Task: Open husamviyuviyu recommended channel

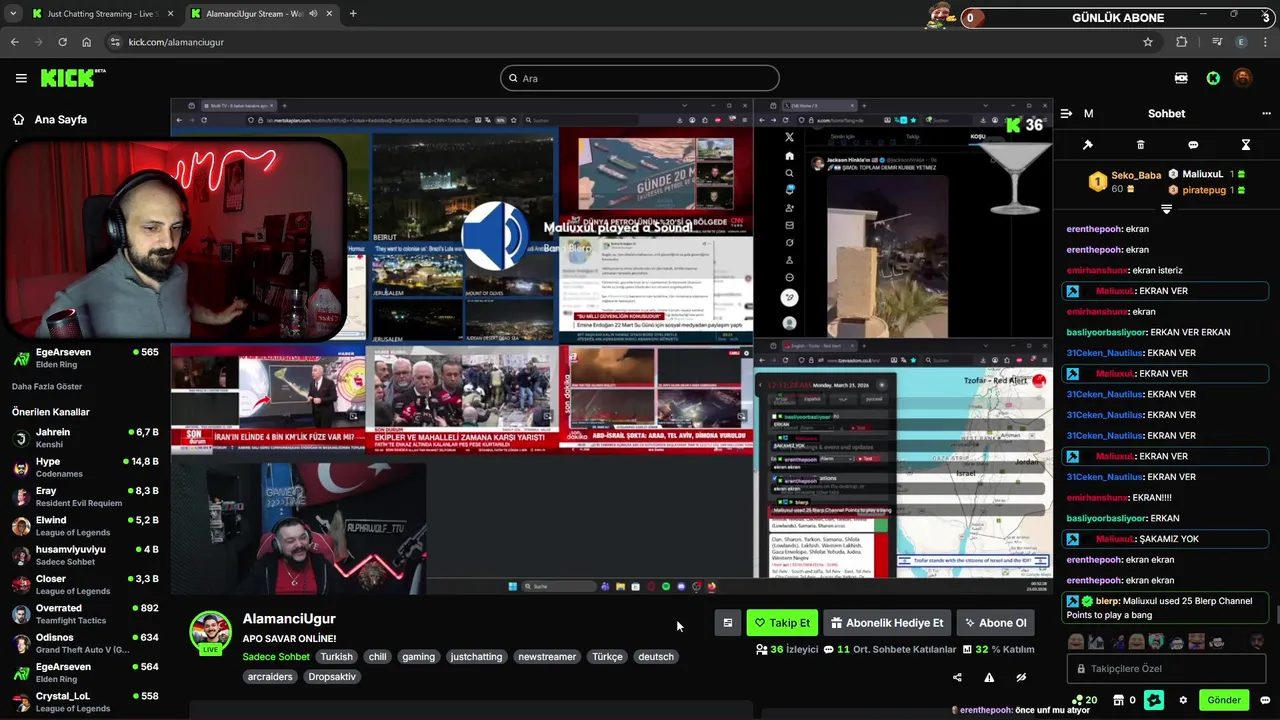Action: (85, 555)
